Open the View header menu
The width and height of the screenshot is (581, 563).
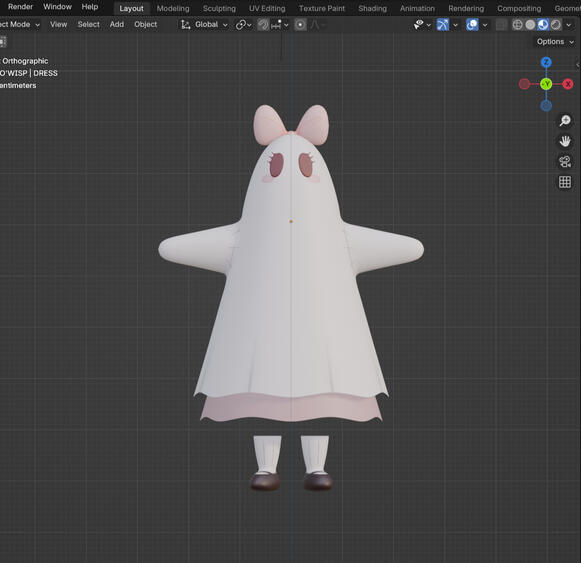coord(59,24)
